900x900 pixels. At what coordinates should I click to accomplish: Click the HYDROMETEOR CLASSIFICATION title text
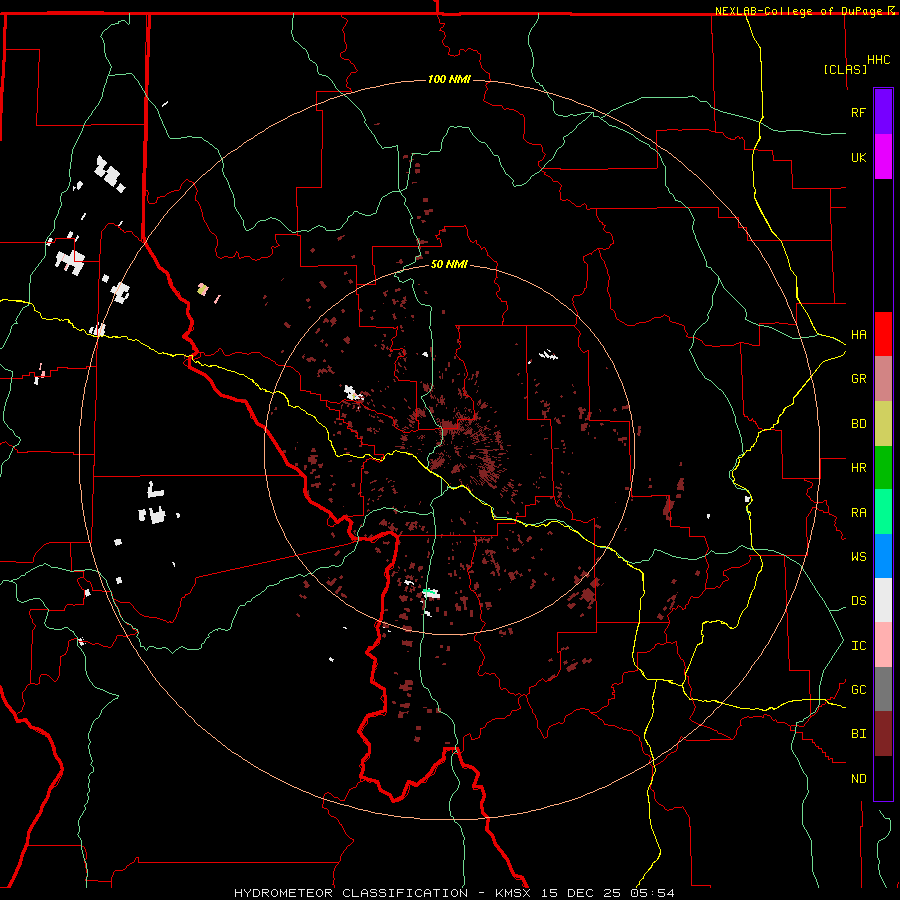(351, 893)
